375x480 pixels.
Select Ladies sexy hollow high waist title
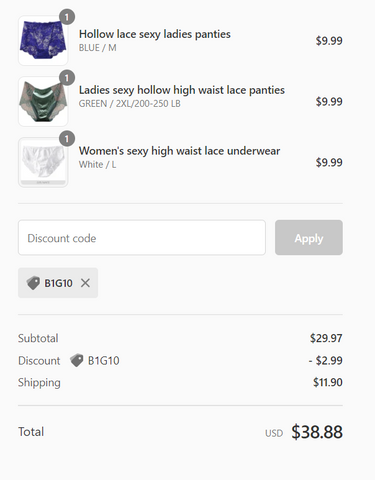(x=182, y=90)
